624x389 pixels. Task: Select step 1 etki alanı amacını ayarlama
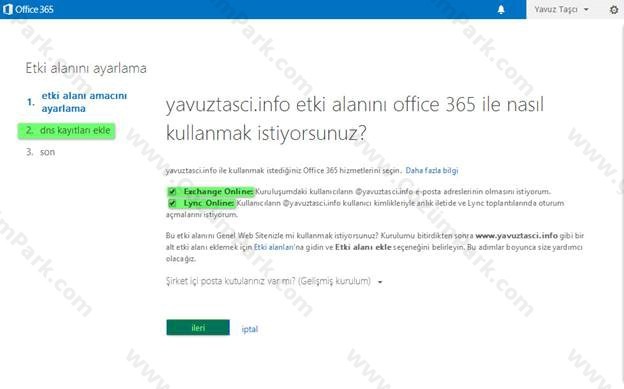pyautogui.click(x=84, y=102)
